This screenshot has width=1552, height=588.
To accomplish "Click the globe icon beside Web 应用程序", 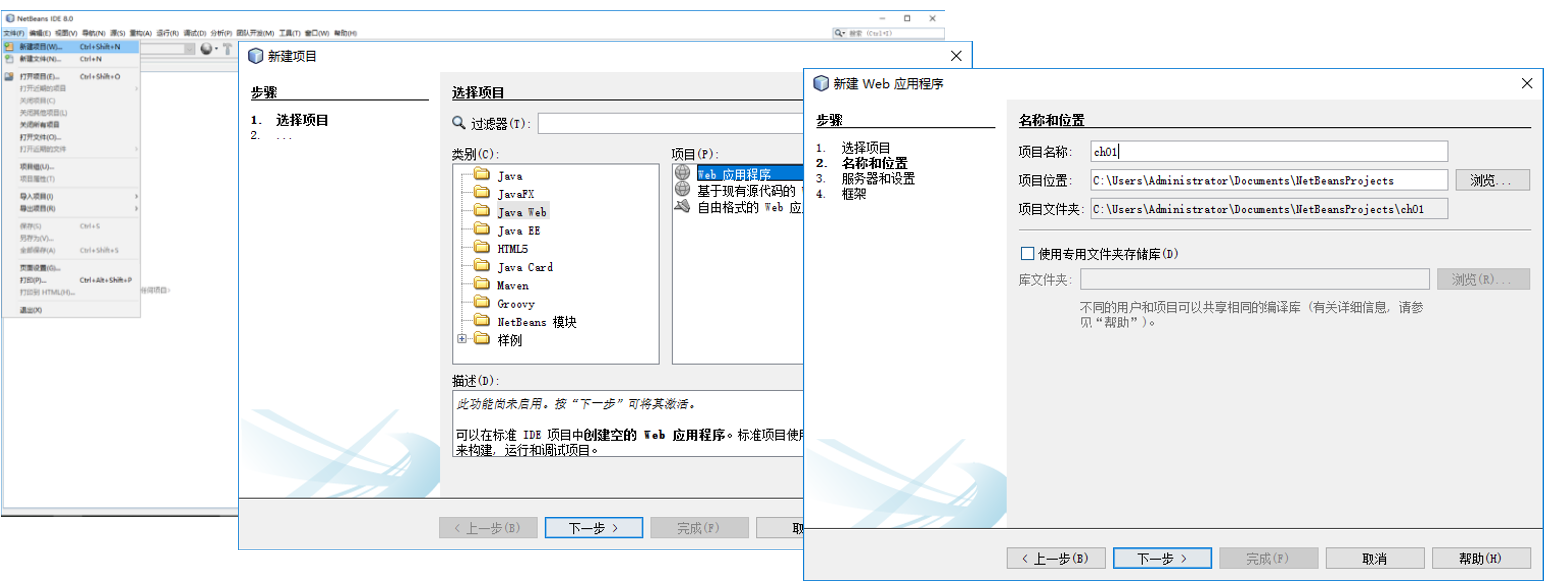I will tap(683, 173).
